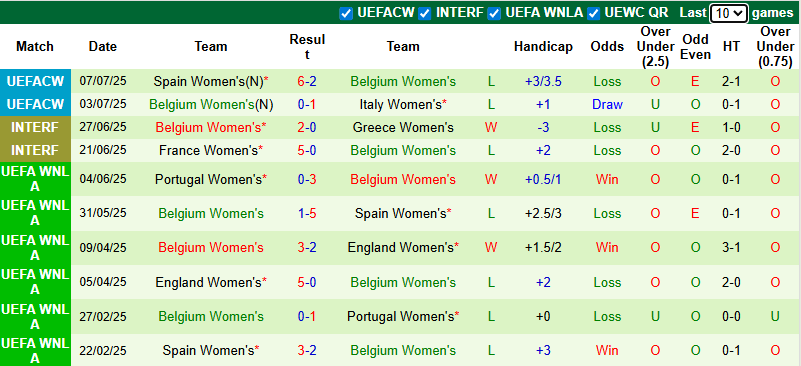Open the Last games count dropdown
The image size is (801, 366).
(x=728, y=13)
